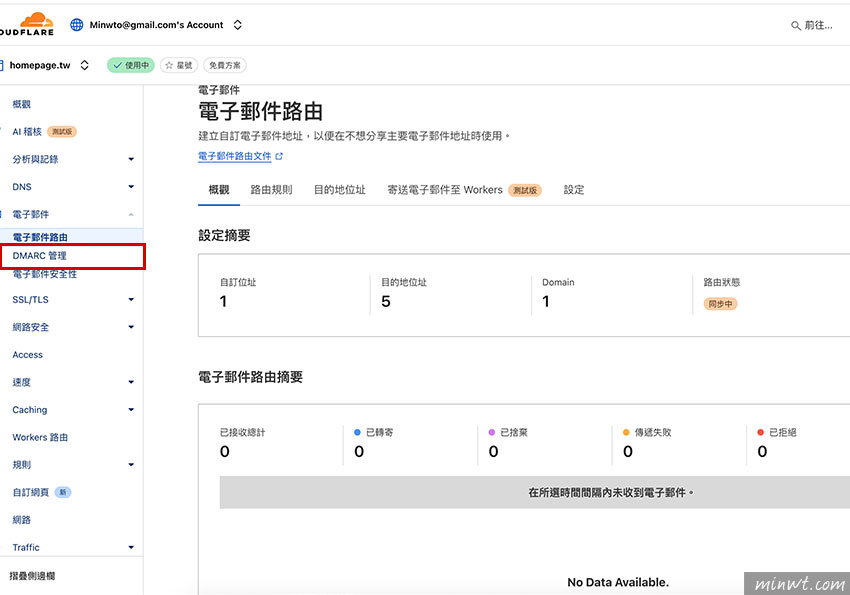Expand the SSL/TLS sidebar section
The height and width of the screenshot is (595, 850).
click(131, 299)
